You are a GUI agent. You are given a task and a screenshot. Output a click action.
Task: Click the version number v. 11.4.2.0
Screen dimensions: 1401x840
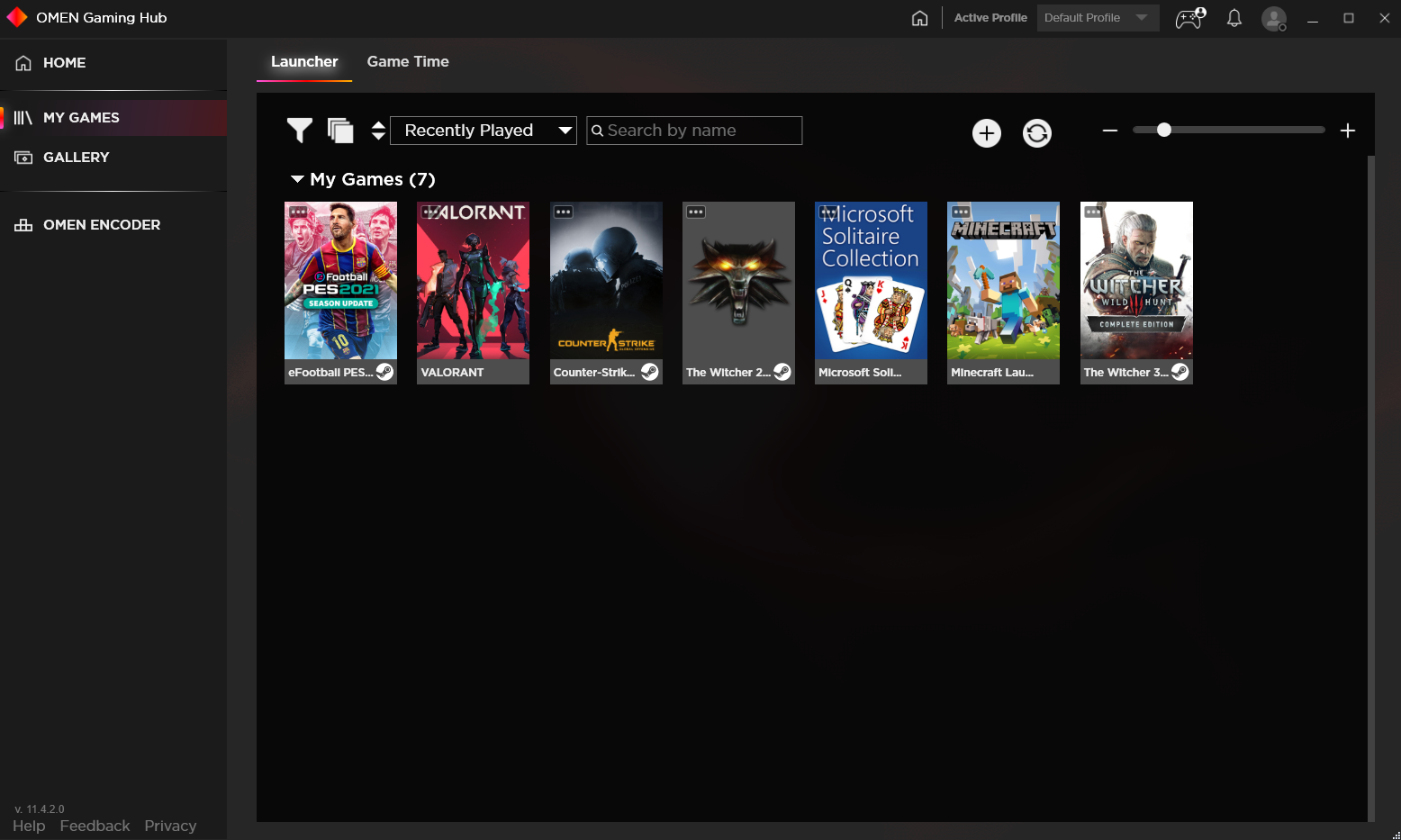40,809
